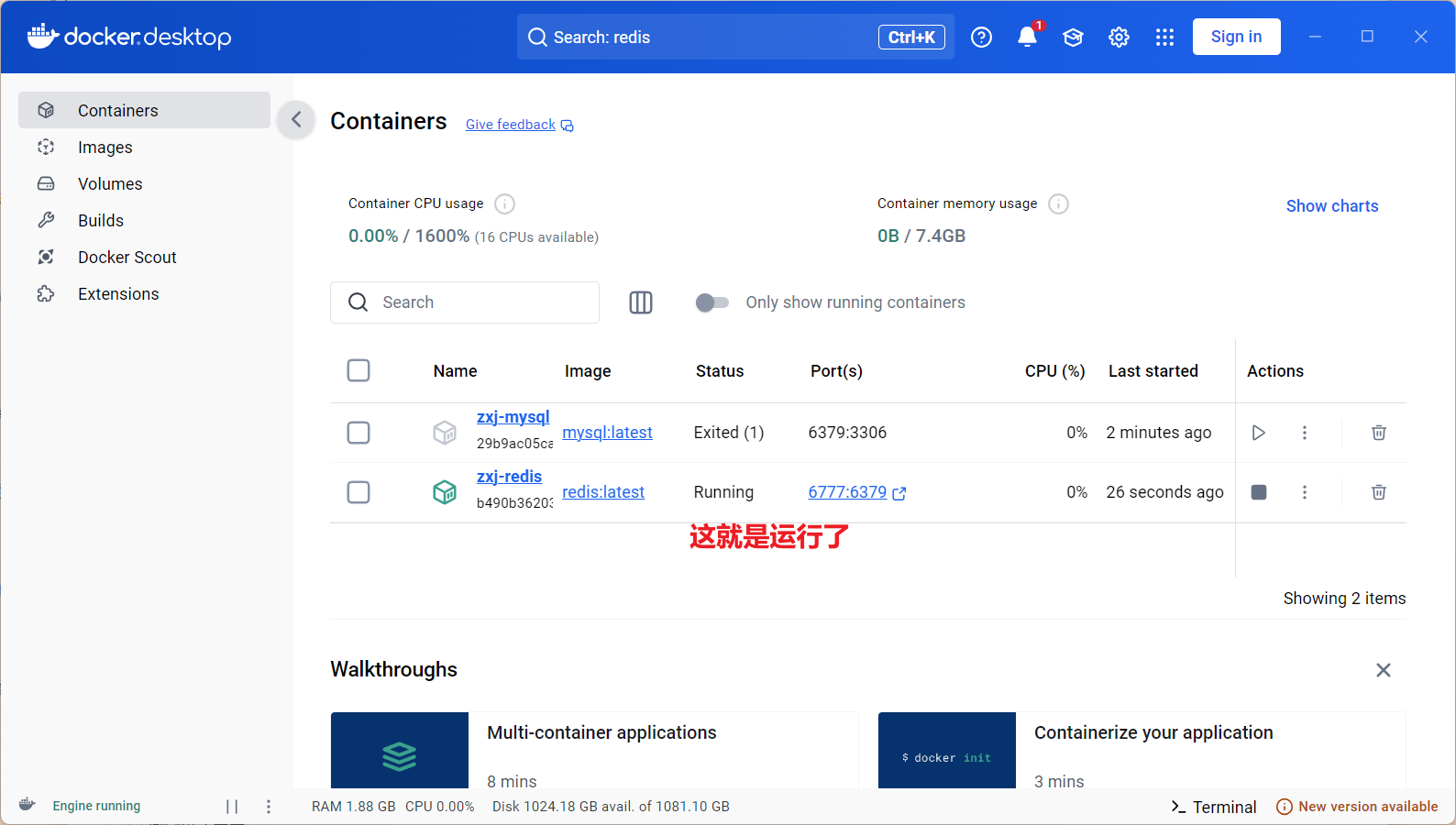The height and width of the screenshot is (825, 1456).
Task: Click the New version available info icon
Action: coord(1285,807)
